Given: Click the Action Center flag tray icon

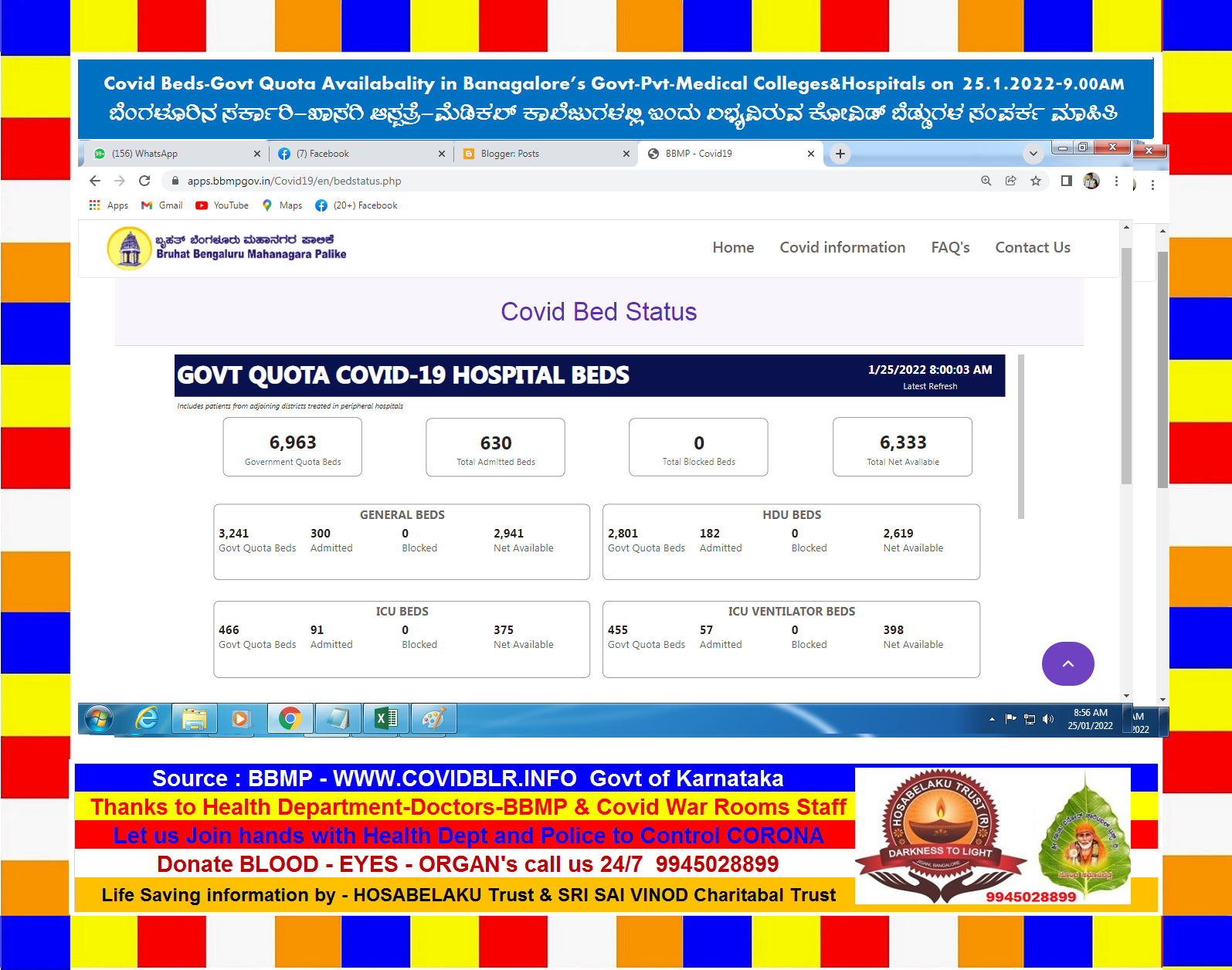Looking at the screenshot, I should [1010, 719].
